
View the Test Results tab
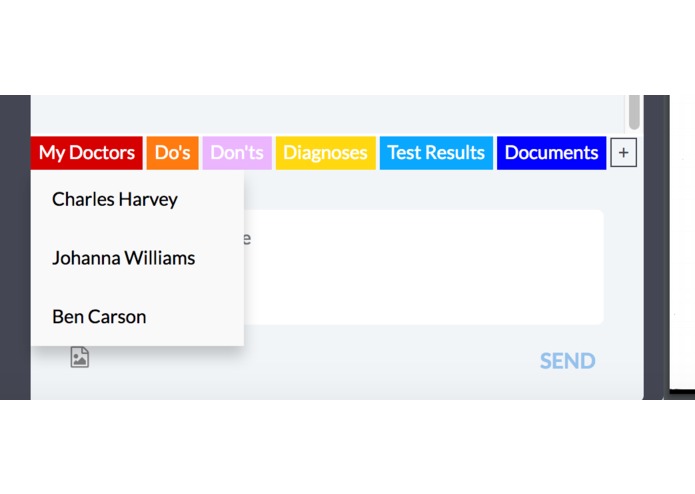tap(436, 153)
